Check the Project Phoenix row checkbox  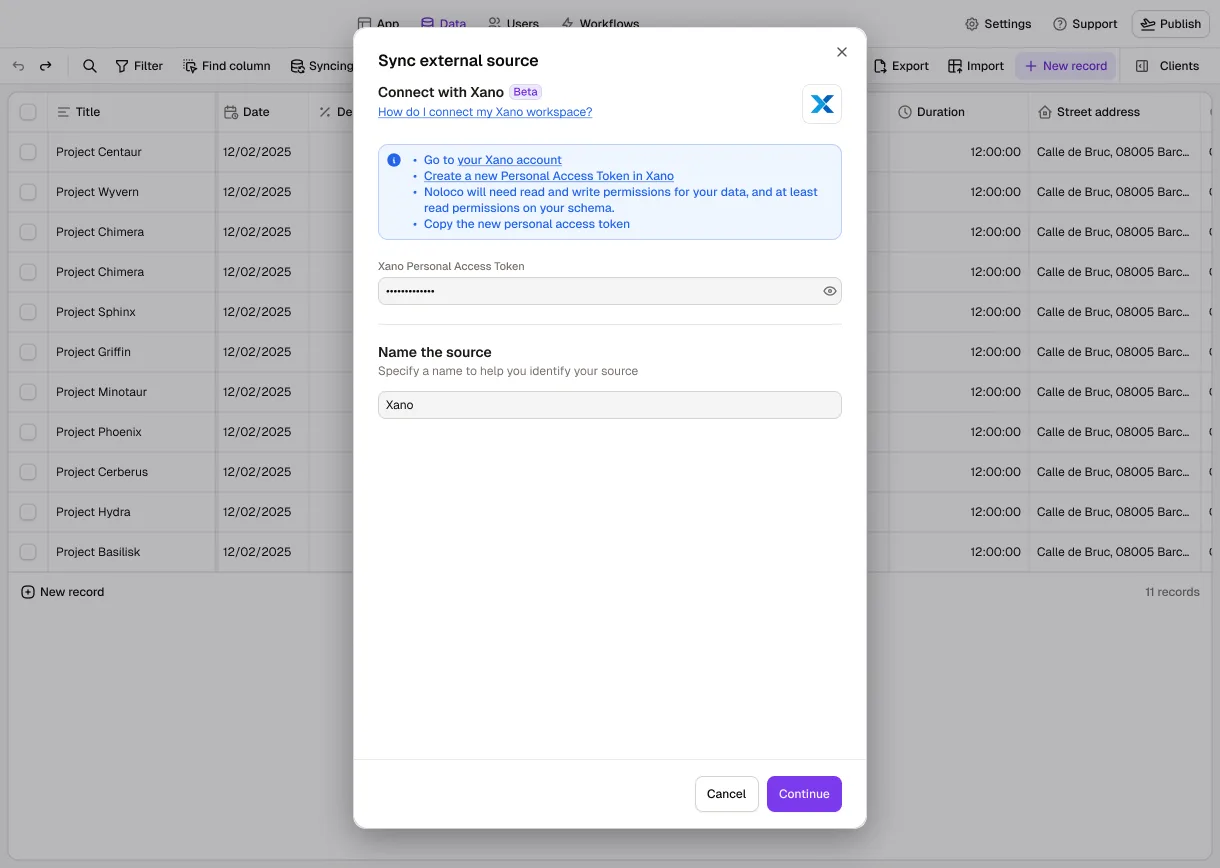[x=28, y=432]
